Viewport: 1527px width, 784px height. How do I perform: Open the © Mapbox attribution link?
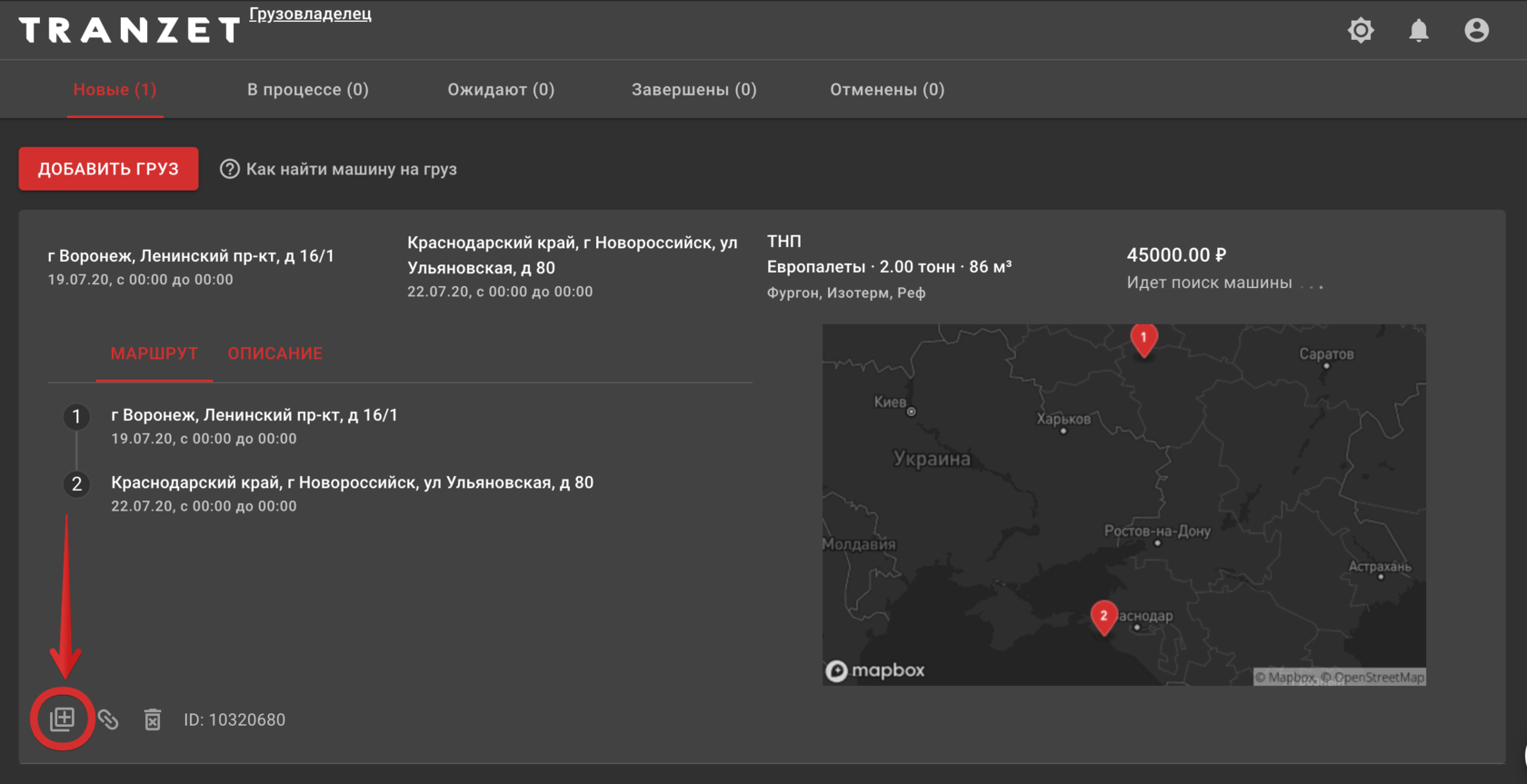coord(1285,678)
